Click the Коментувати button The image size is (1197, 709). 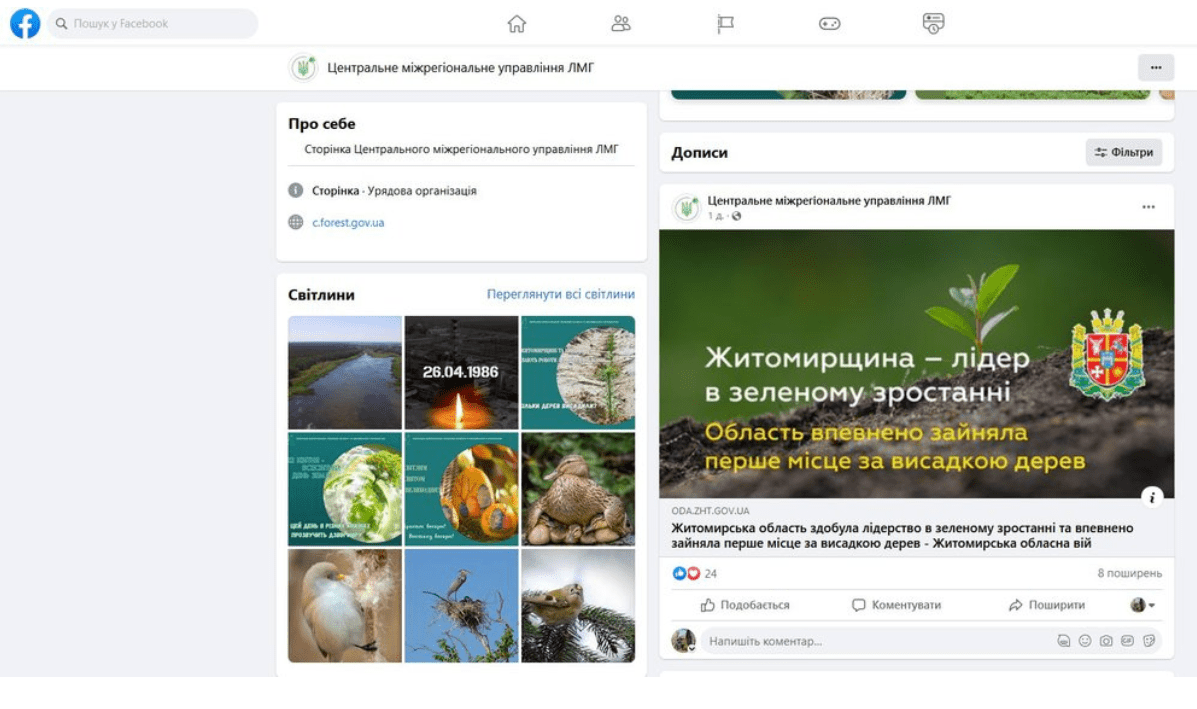(896, 605)
